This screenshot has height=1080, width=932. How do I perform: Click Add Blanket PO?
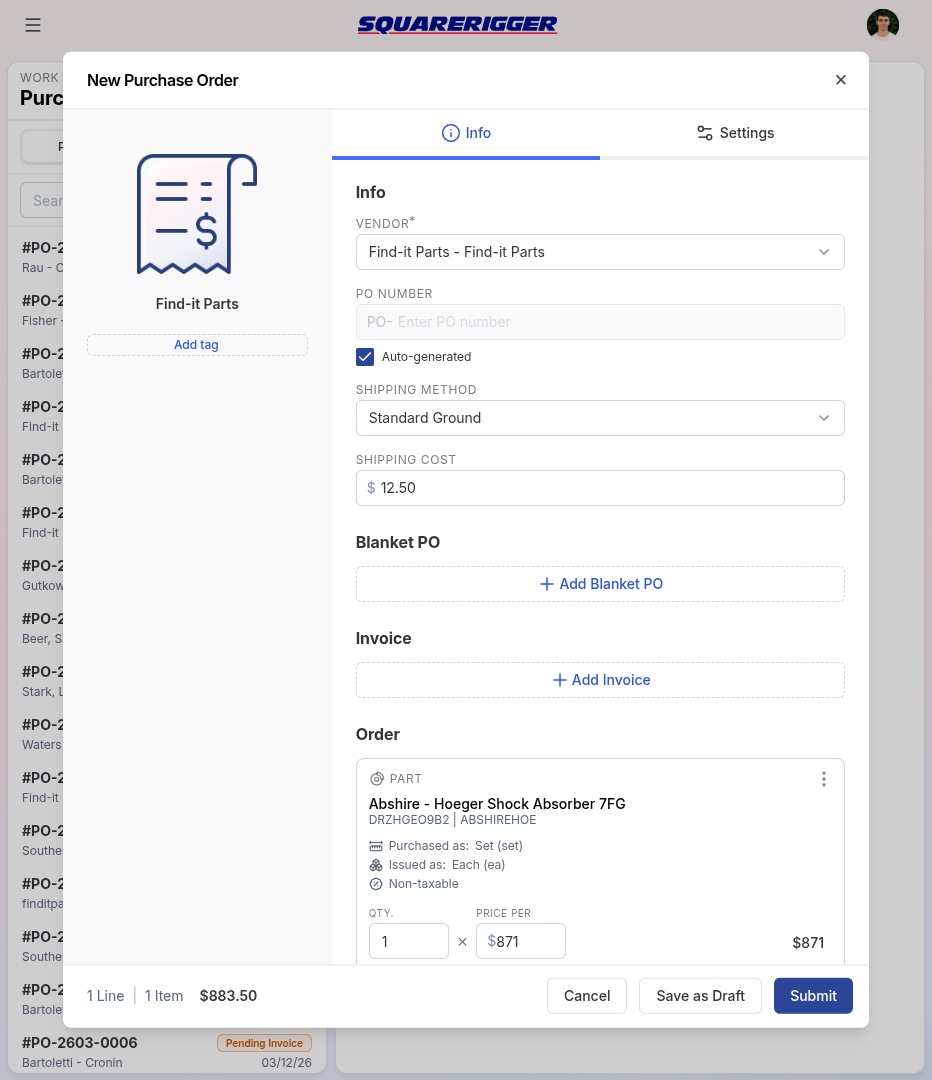[x=600, y=584]
